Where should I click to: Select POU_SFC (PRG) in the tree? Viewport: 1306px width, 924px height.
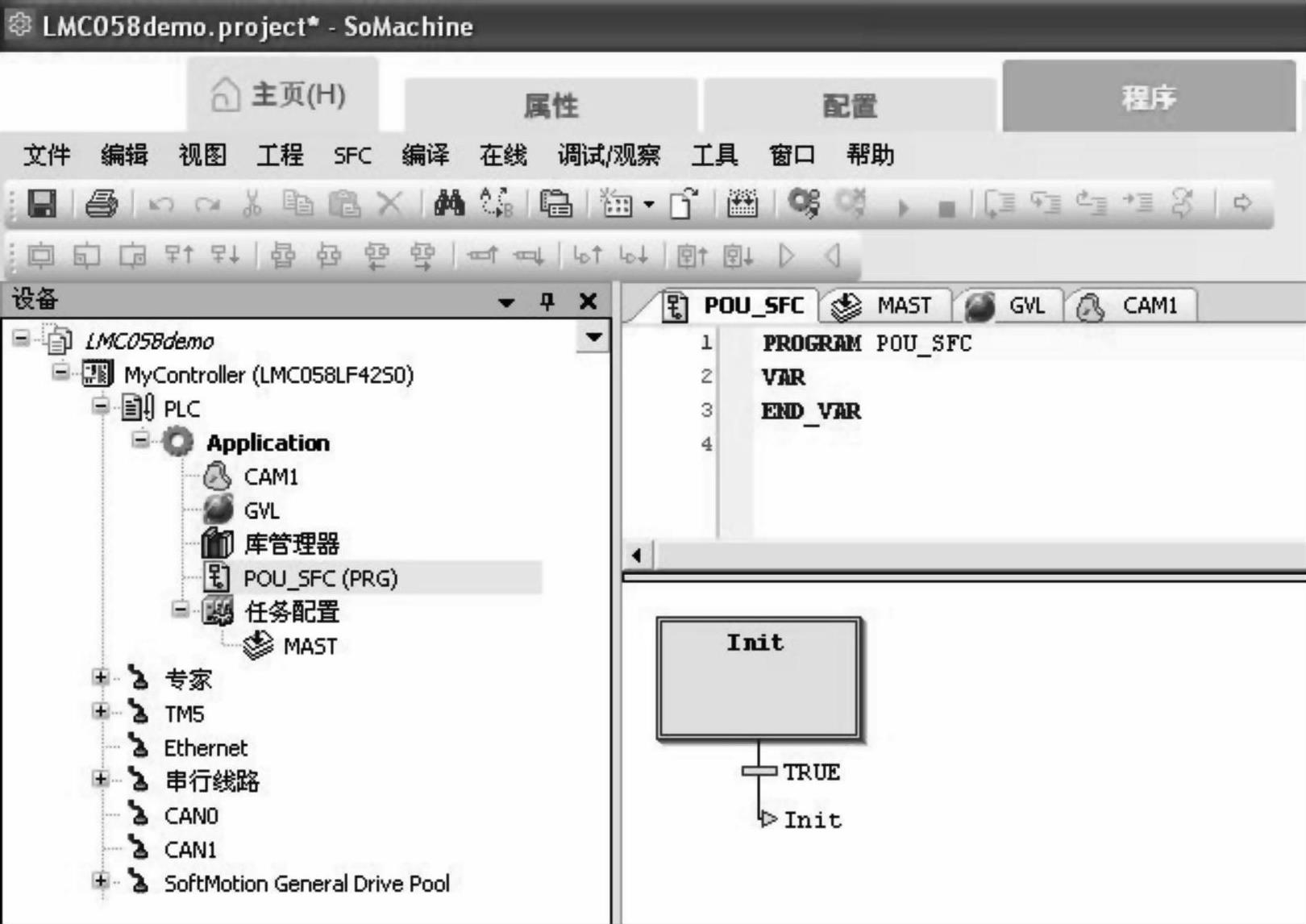[x=320, y=579]
